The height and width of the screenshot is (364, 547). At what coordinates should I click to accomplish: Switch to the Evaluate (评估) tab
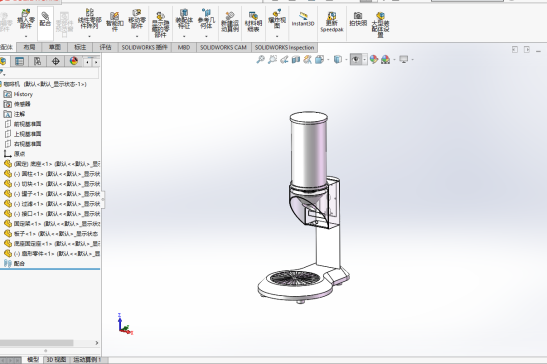tap(105, 47)
